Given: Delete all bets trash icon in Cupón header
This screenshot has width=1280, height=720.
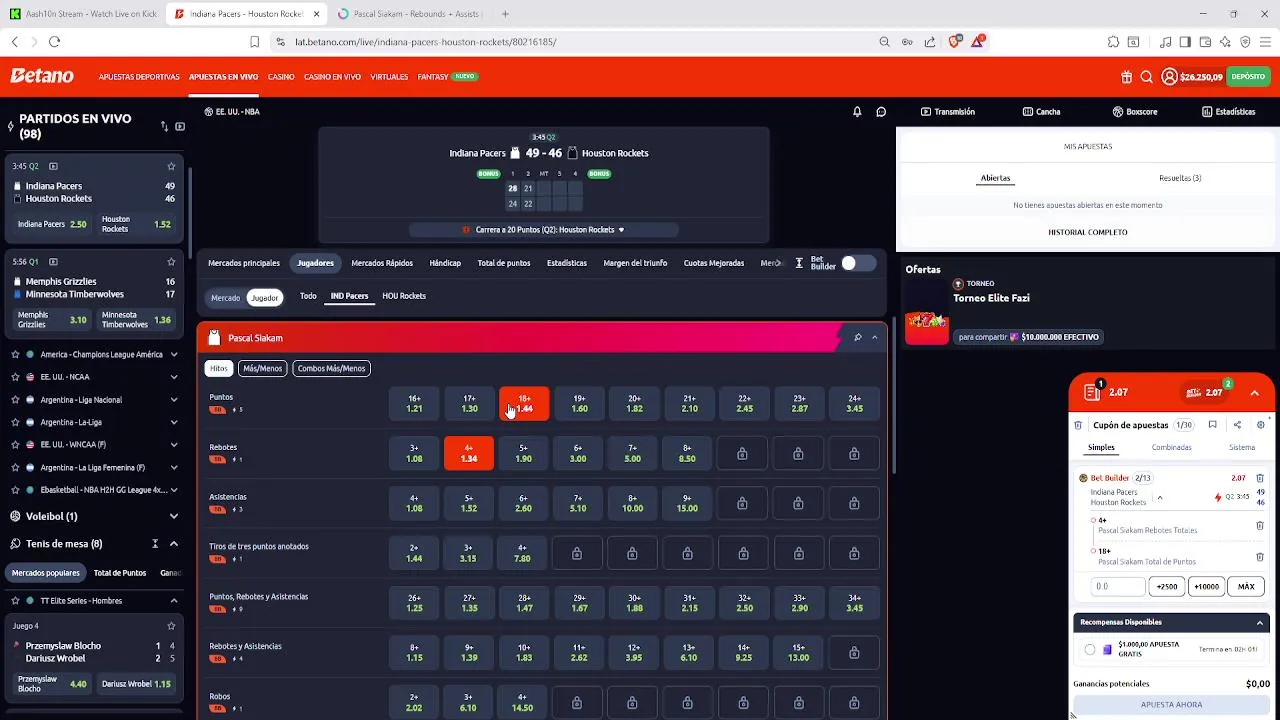Looking at the screenshot, I should coord(1078,425).
